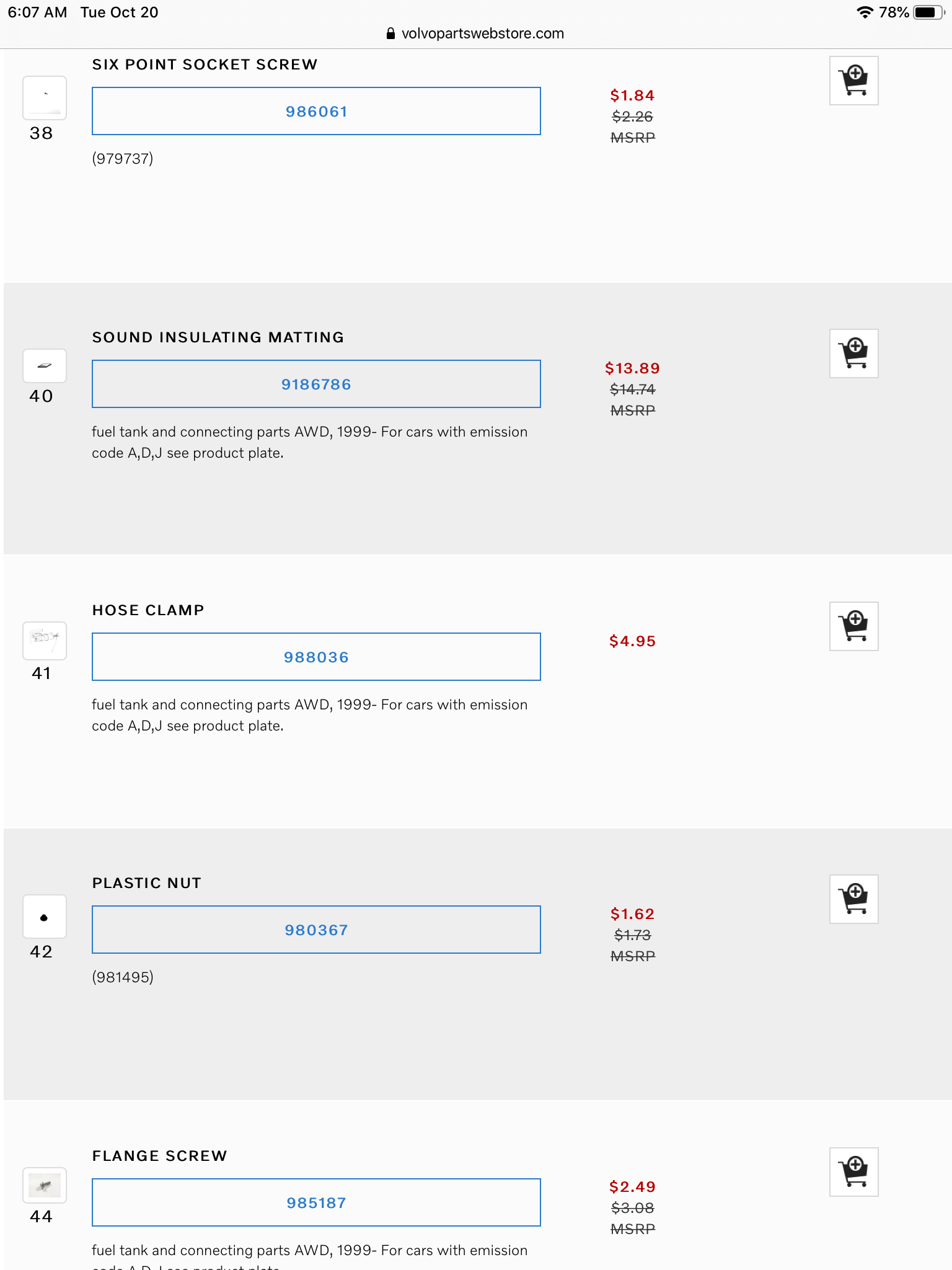View thumbnail image for item 38
The height and width of the screenshot is (1270, 952).
(45, 98)
